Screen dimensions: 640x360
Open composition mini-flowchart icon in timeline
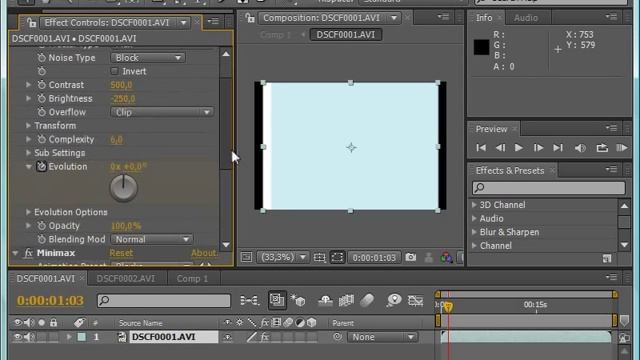249,301
